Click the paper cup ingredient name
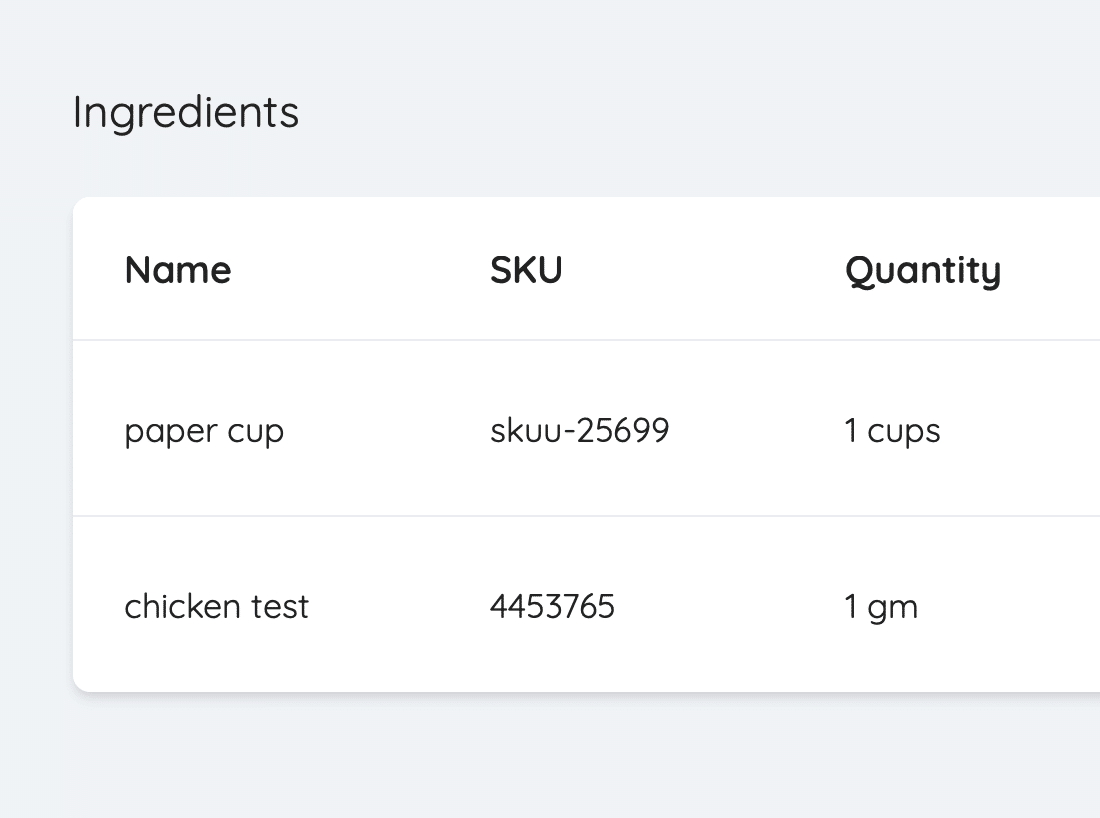 [x=204, y=430]
